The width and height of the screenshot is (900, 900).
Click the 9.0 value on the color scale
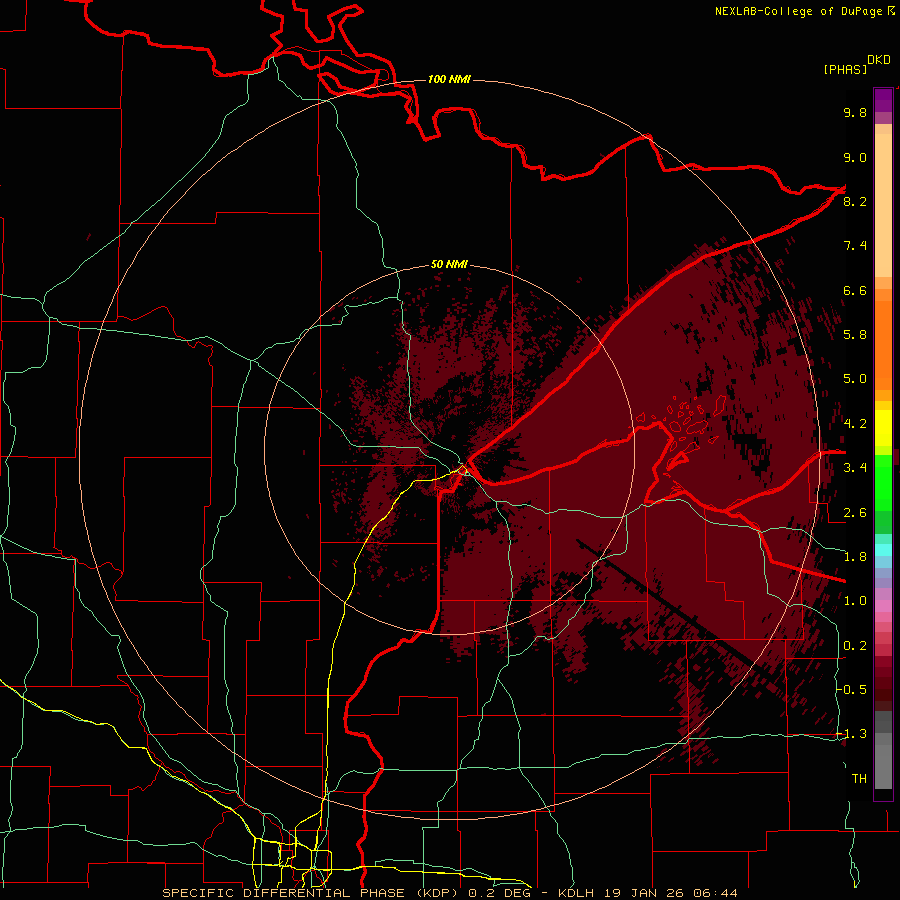click(855, 157)
